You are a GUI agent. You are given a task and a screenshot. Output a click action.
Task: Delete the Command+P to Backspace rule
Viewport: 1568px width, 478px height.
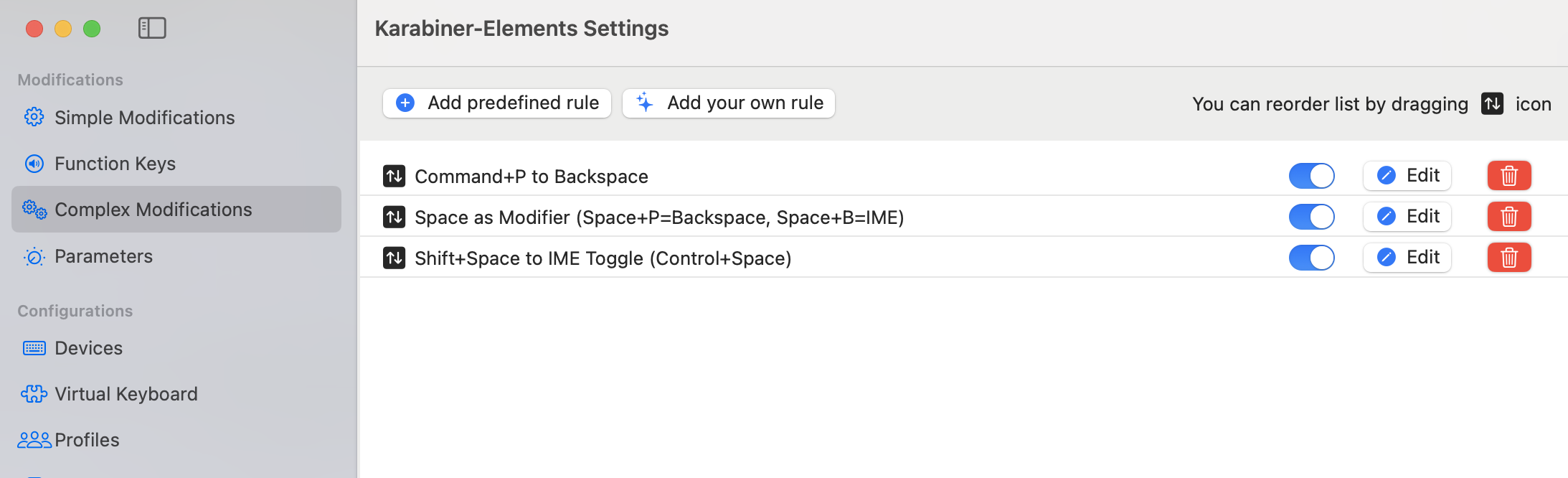click(1509, 176)
